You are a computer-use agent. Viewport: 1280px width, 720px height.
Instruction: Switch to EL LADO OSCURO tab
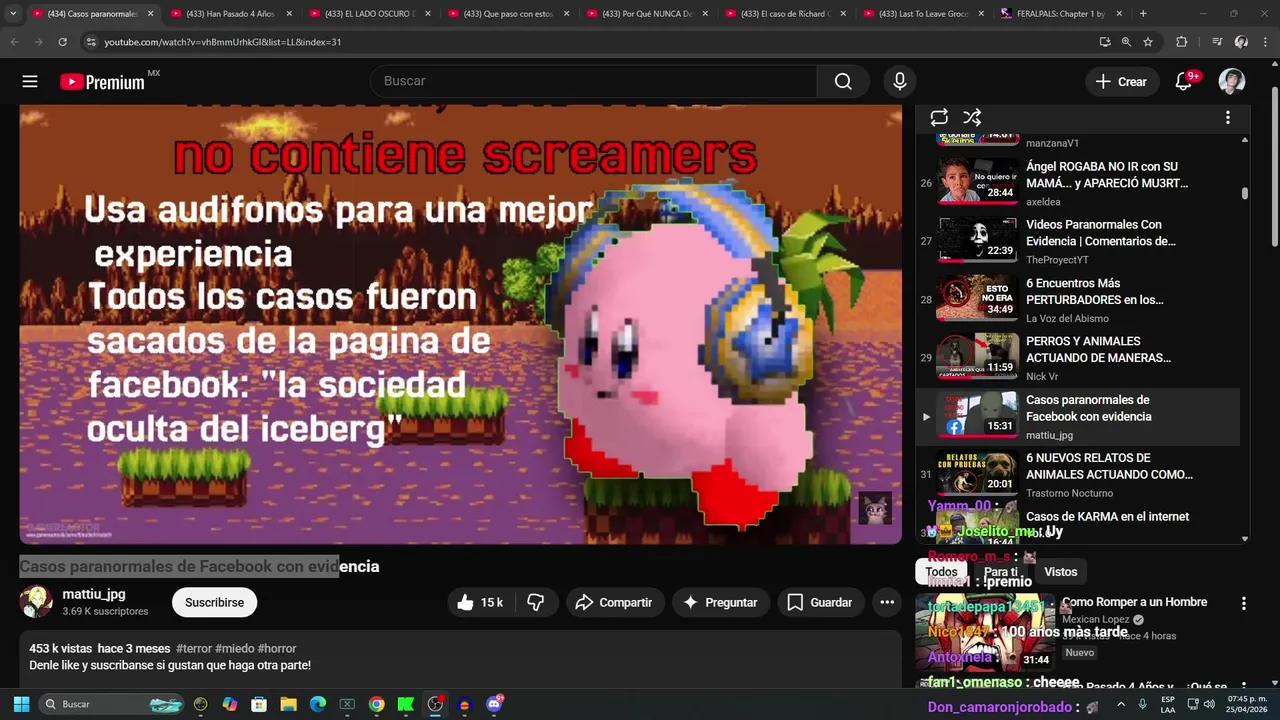369,14
